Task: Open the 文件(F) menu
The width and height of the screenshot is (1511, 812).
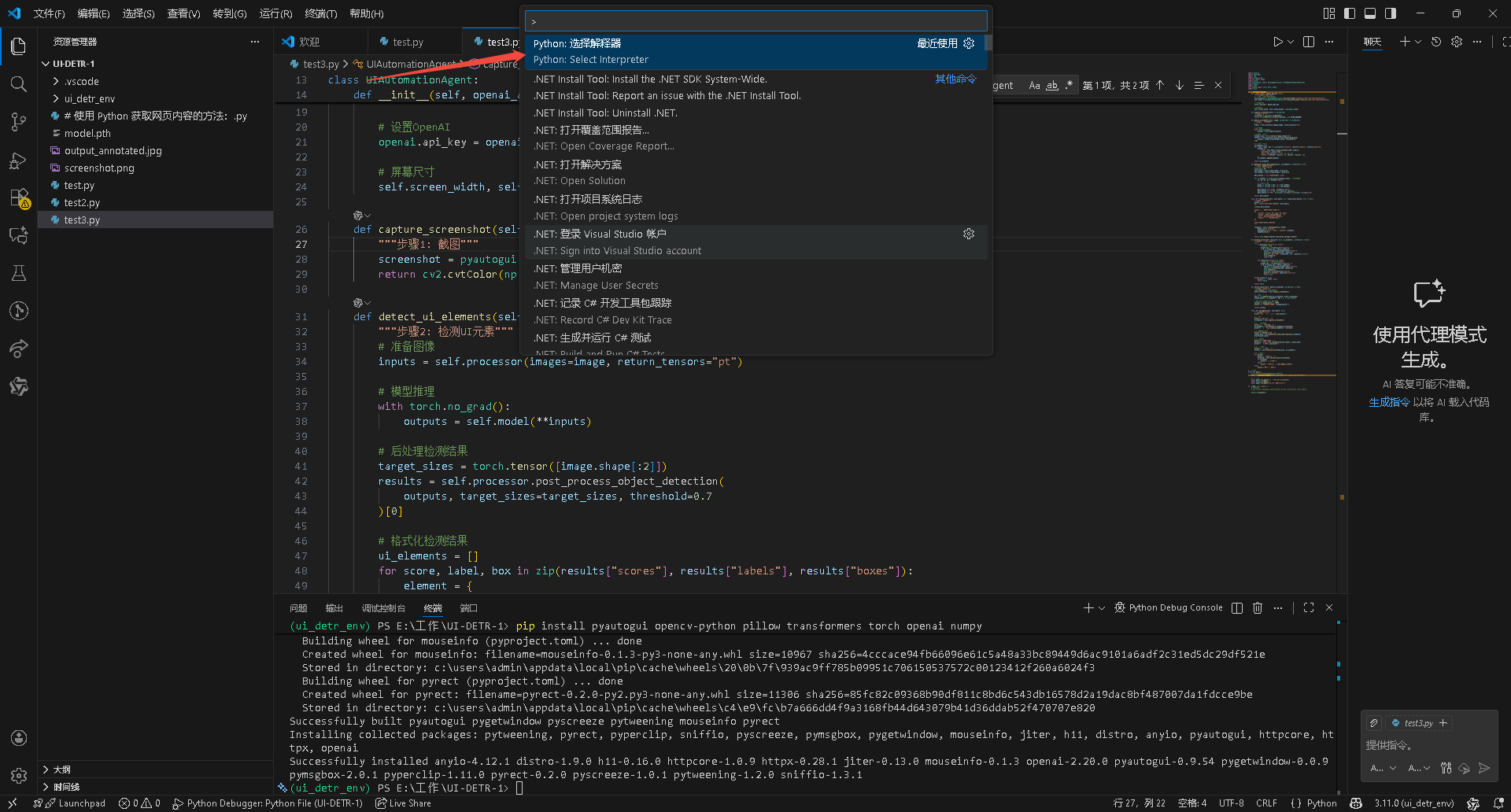Action: tap(49, 13)
